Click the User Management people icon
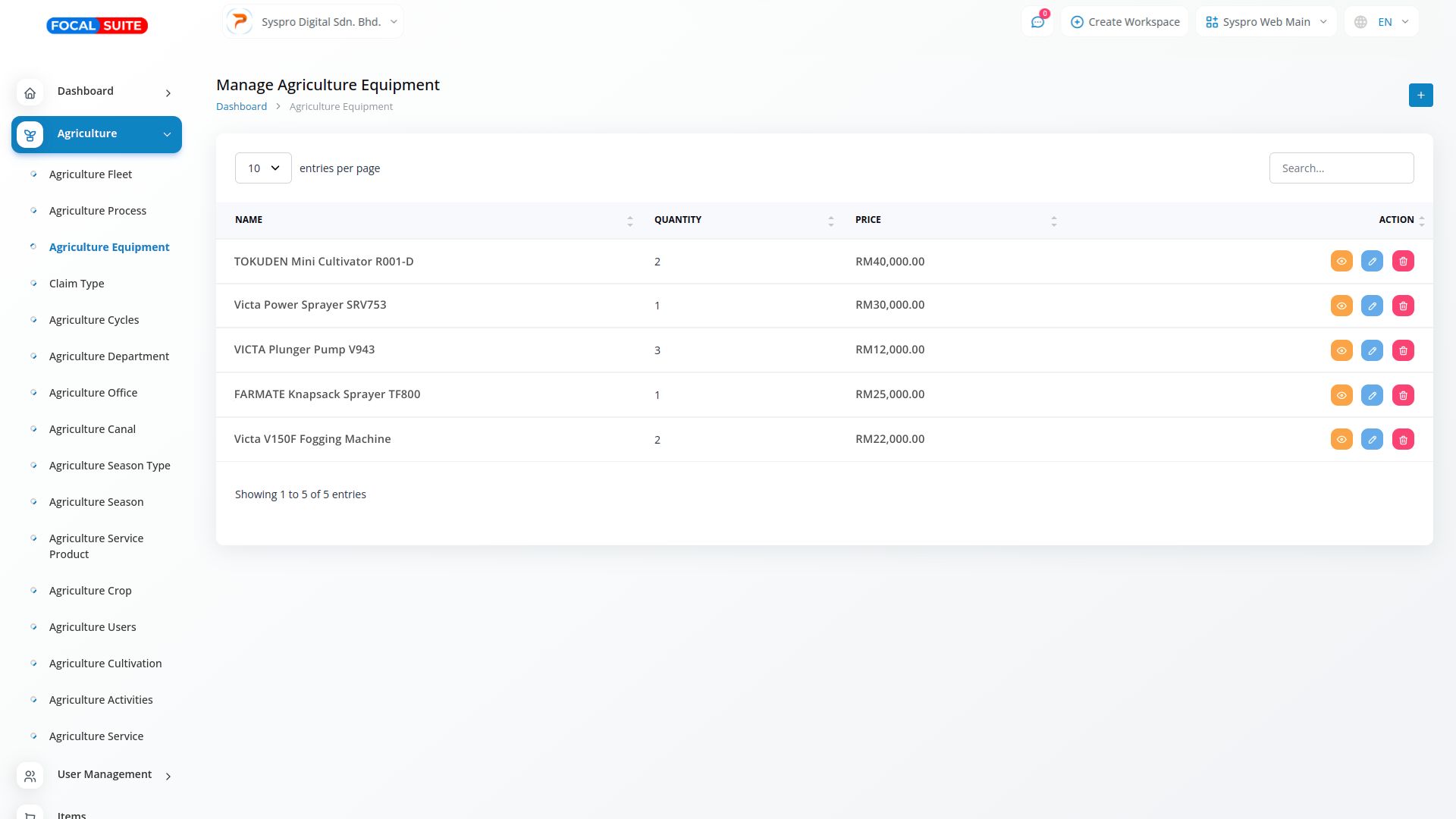Image resolution: width=1456 pixels, height=819 pixels. pyautogui.click(x=30, y=777)
